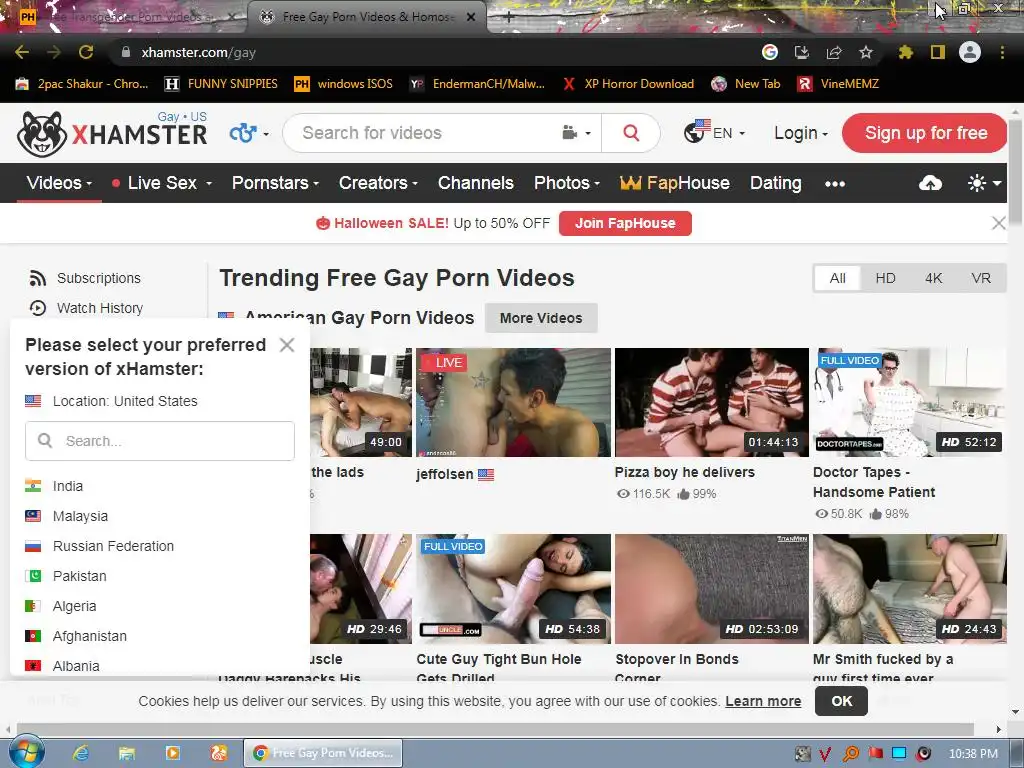Viewport: 1024px width, 768px height.
Task: Bookmark this page with the star icon
Action: click(x=866, y=52)
